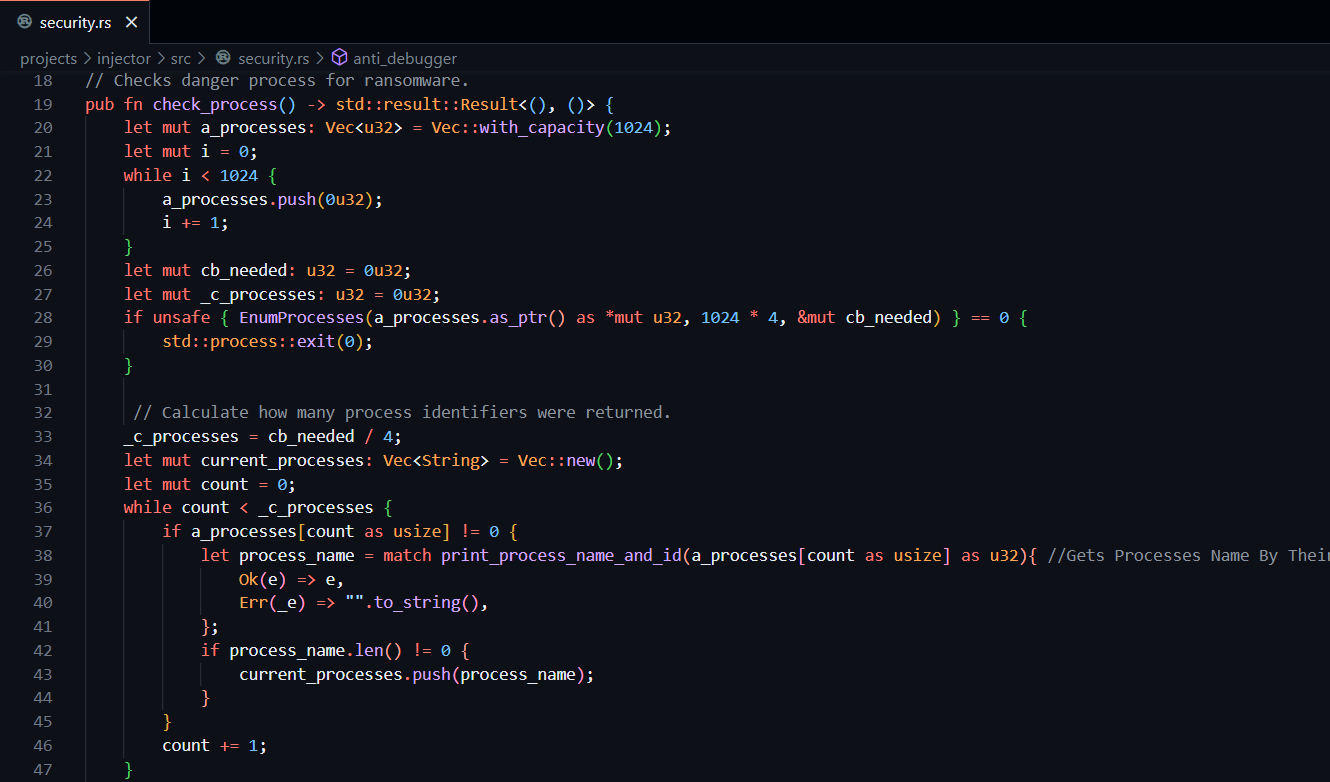Click 'current_processes' declaration on line 34
This screenshot has width=1330, height=782.
point(282,461)
